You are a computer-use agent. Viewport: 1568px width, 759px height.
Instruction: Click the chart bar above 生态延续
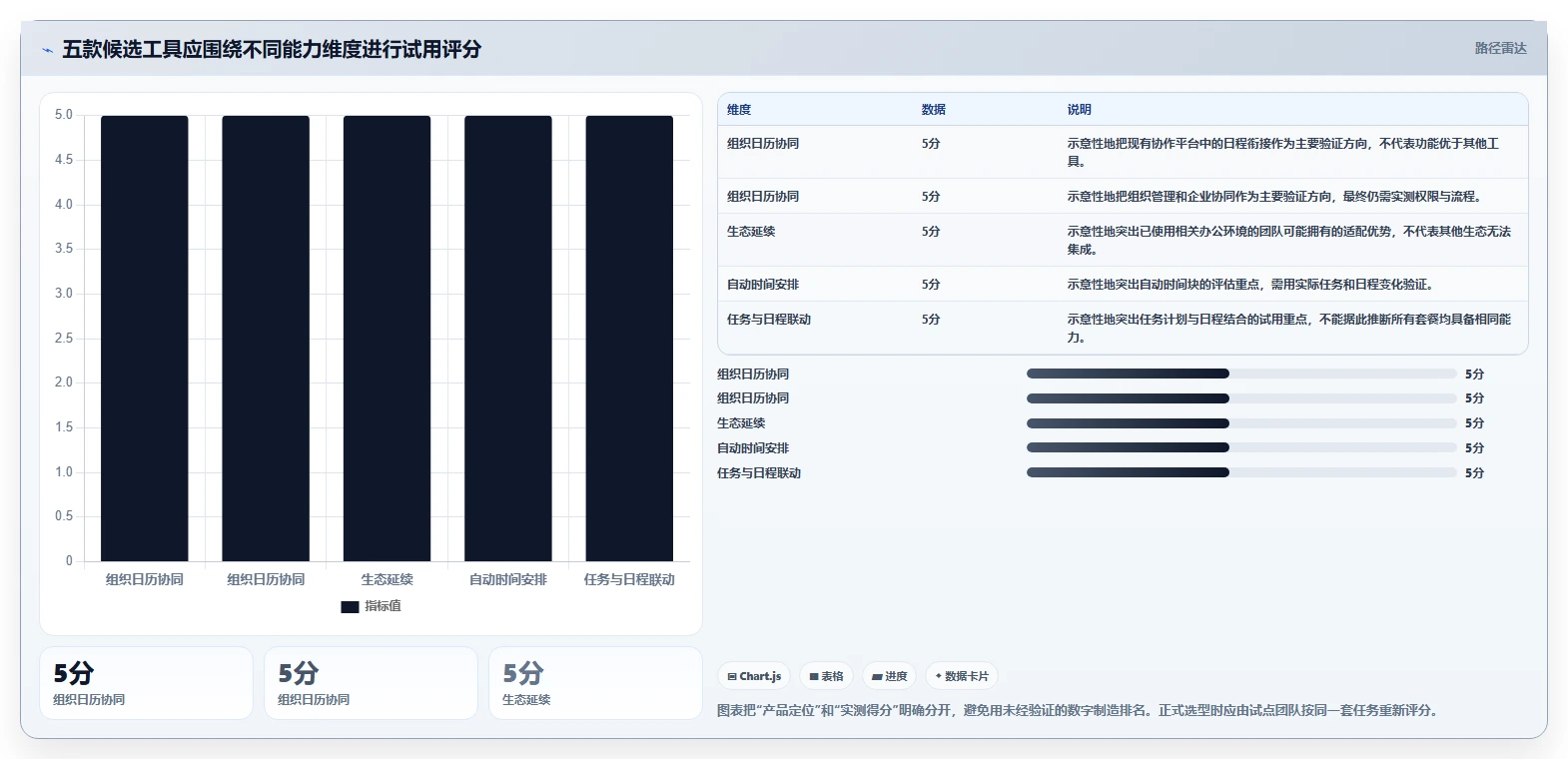(387, 339)
